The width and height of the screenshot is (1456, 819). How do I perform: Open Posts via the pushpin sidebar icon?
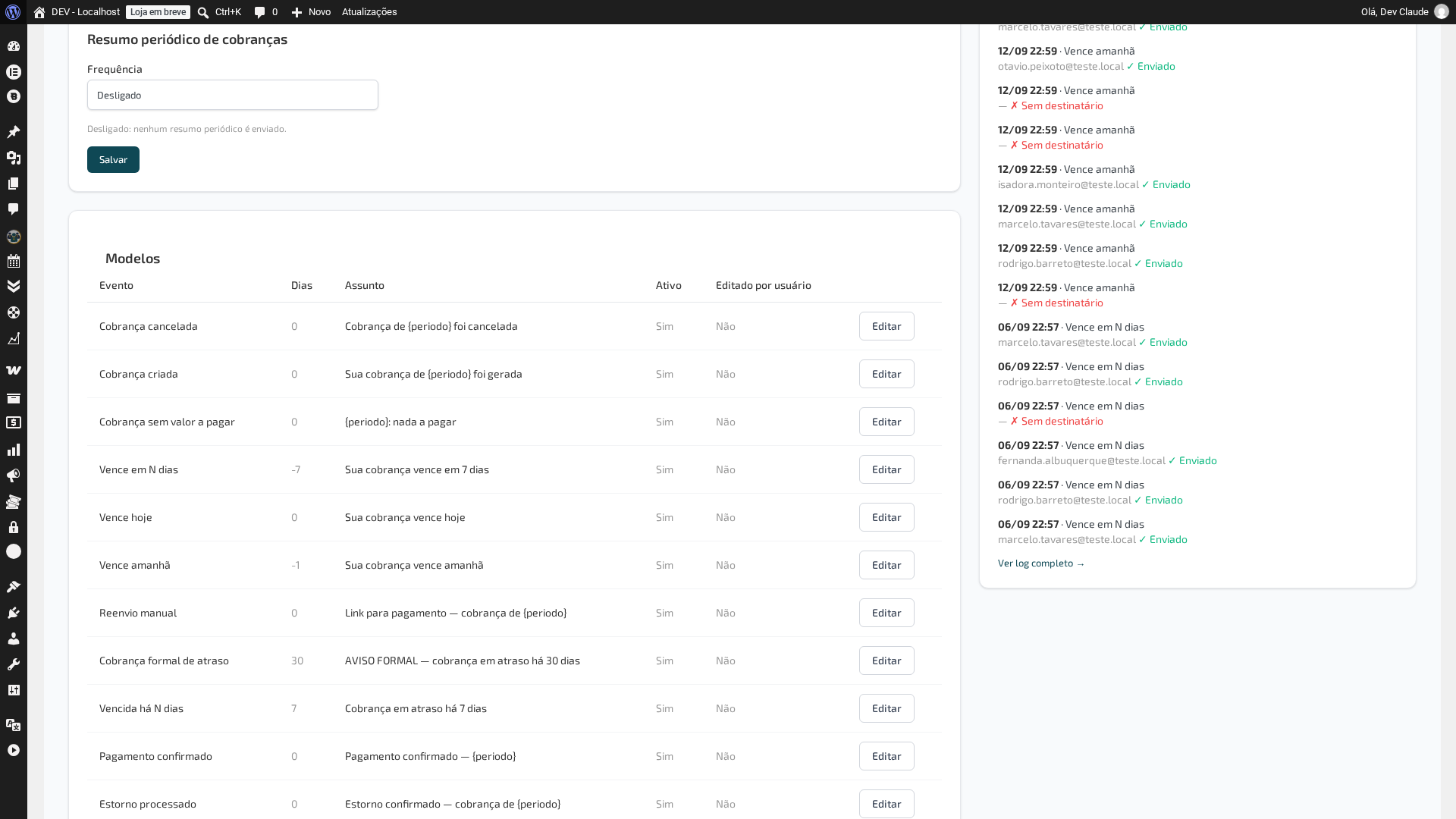coord(14,132)
